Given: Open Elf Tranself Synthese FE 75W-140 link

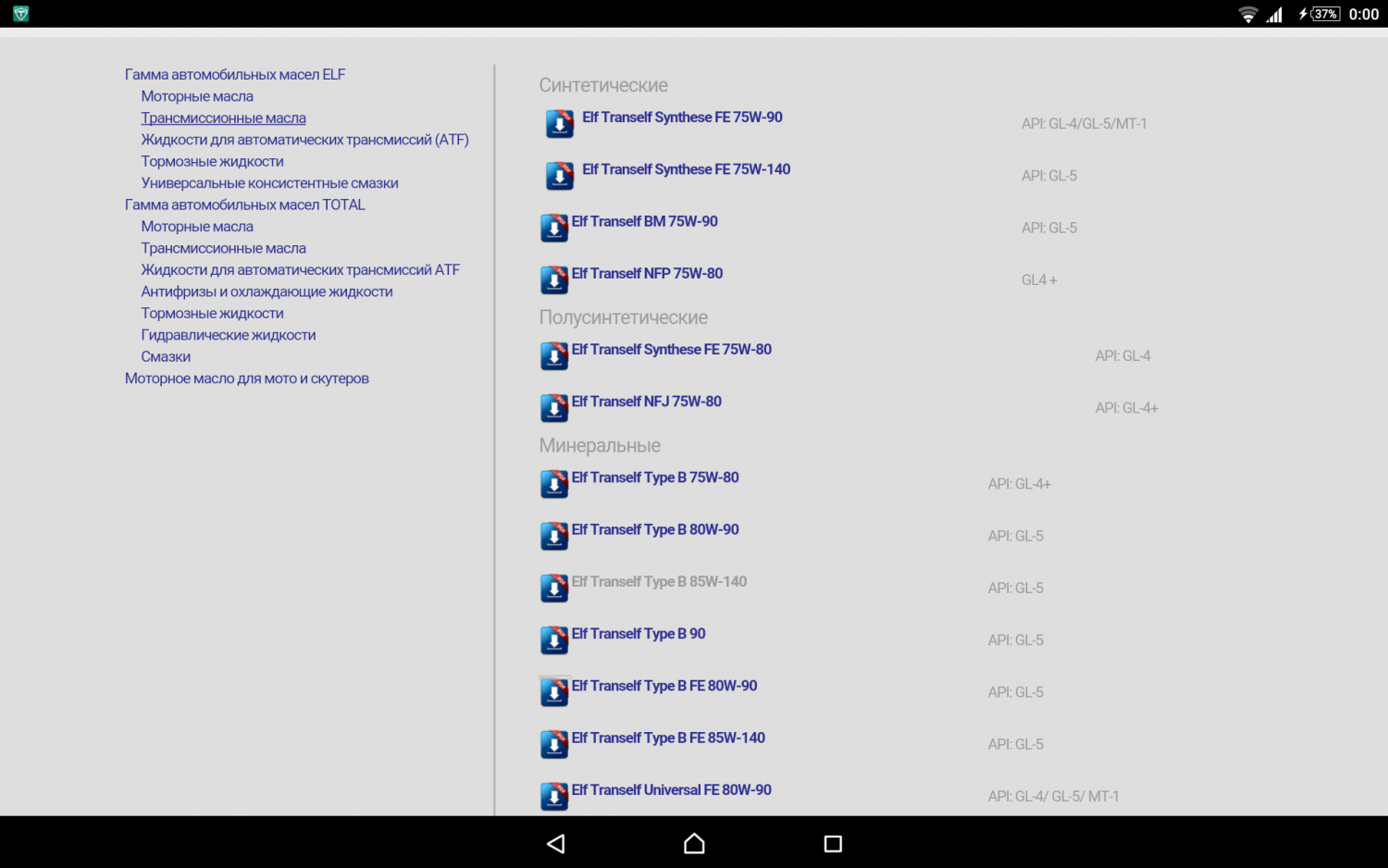Looking at the screenshot, I should pos(686,169).
